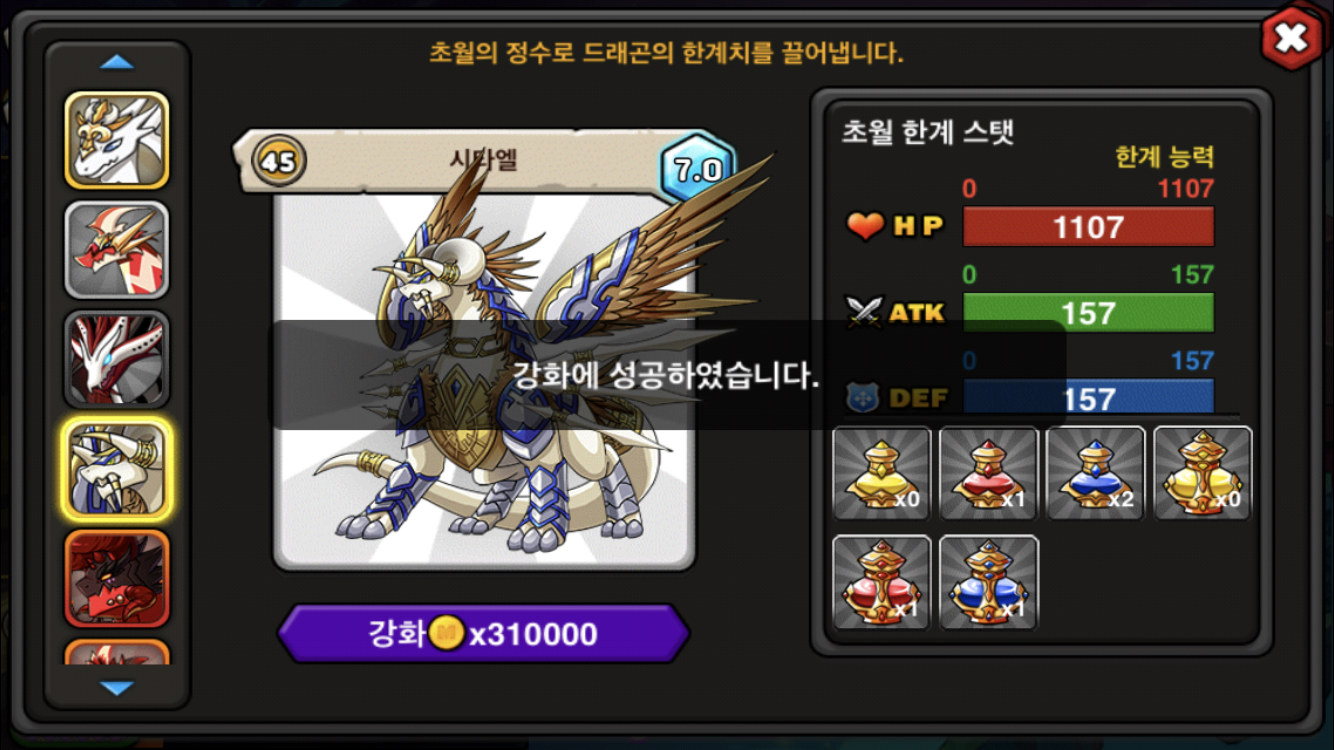Tap the 7.0 hexagon grade badge
Image resolution: width=1334 pixels, height=750 pixels.
(698, 169)
